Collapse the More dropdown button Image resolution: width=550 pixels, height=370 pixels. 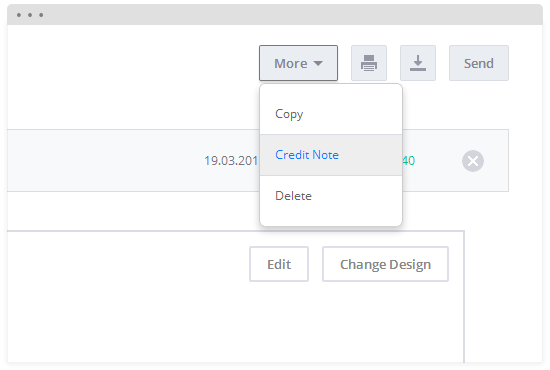(x=299, y=63)
